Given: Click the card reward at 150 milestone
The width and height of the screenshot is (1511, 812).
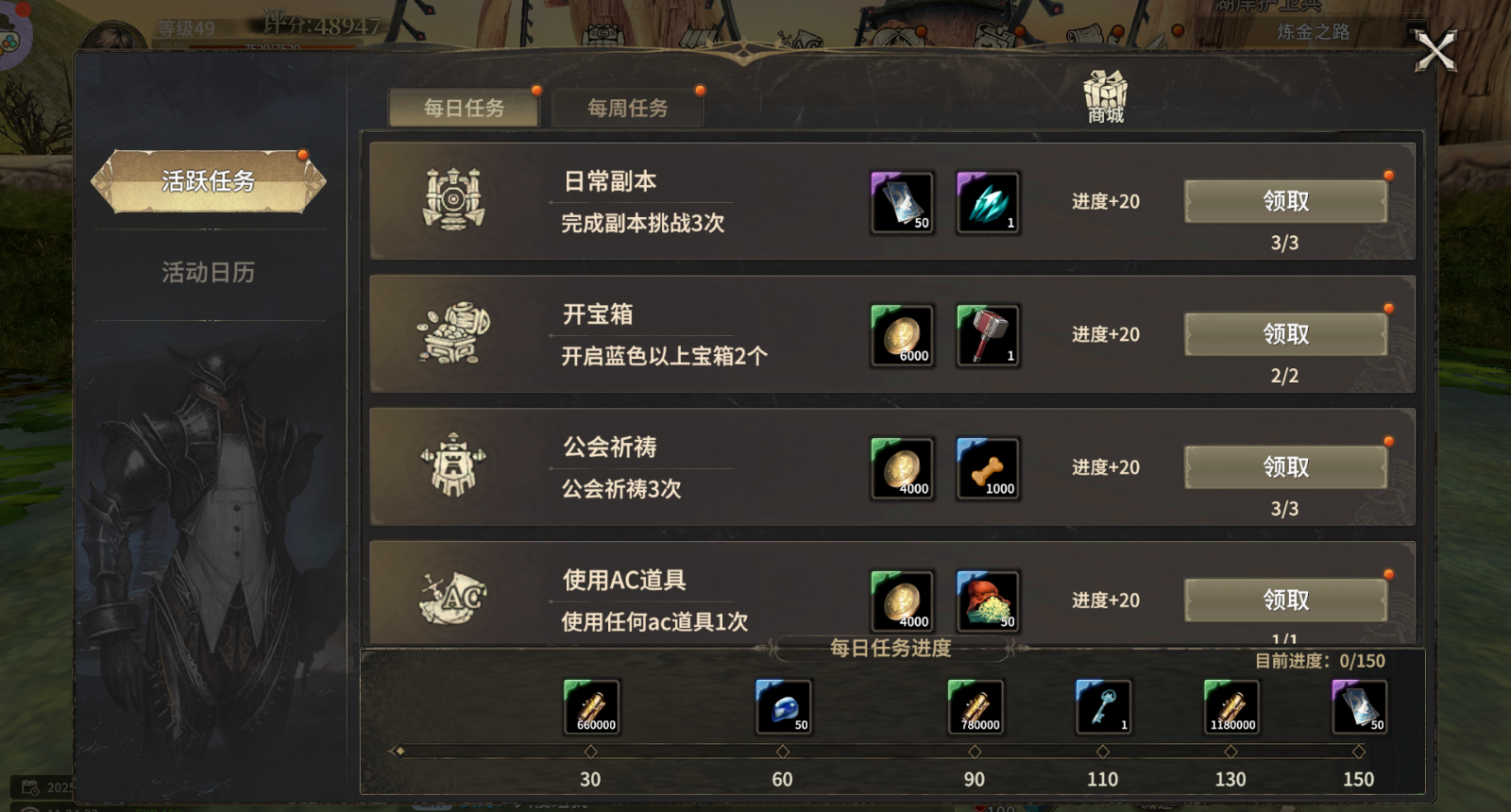Looking at the screenshot, I should point(1359,707).
